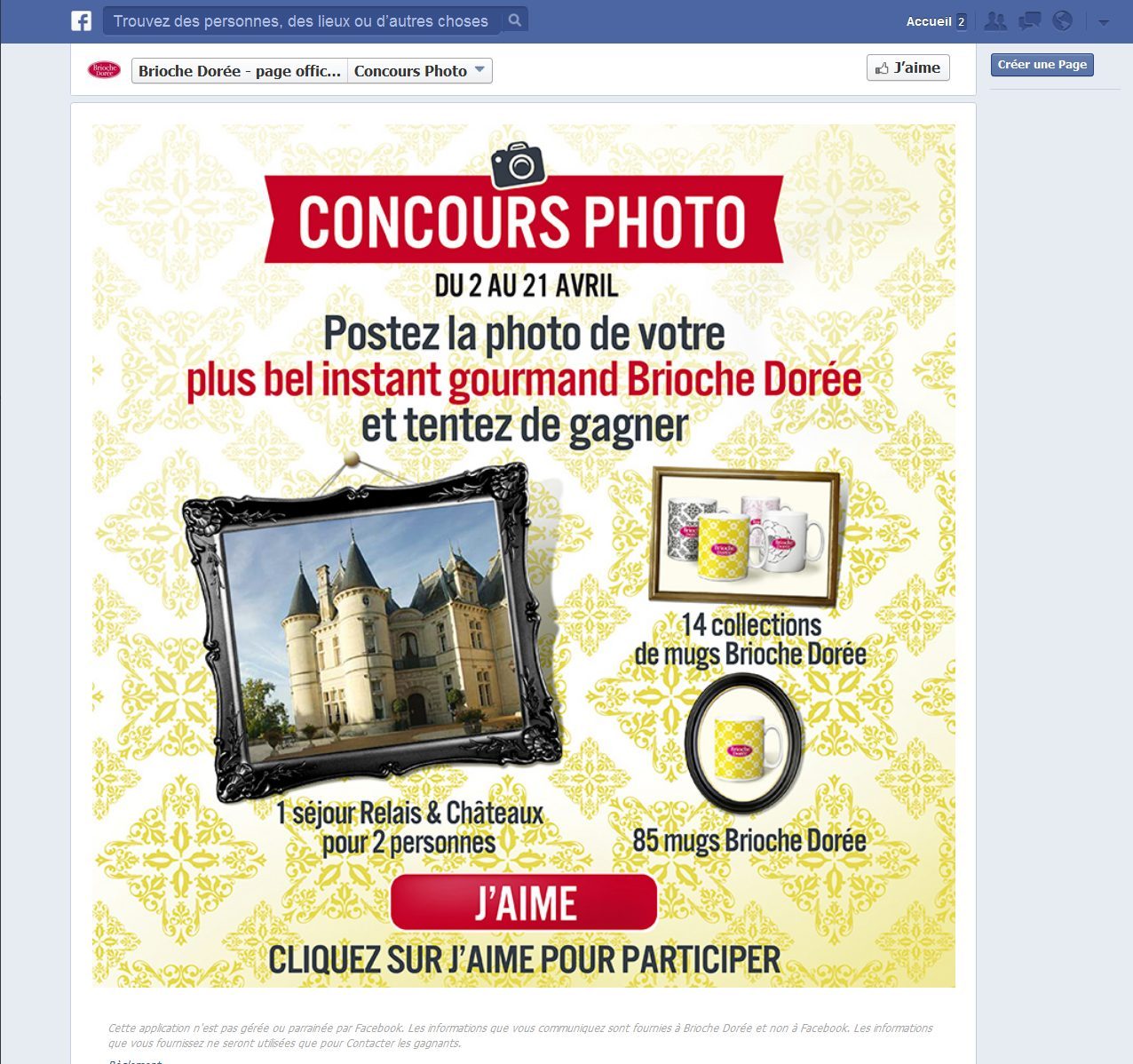
Task: Click the Facebook logo icon
Action: (81, 20)
